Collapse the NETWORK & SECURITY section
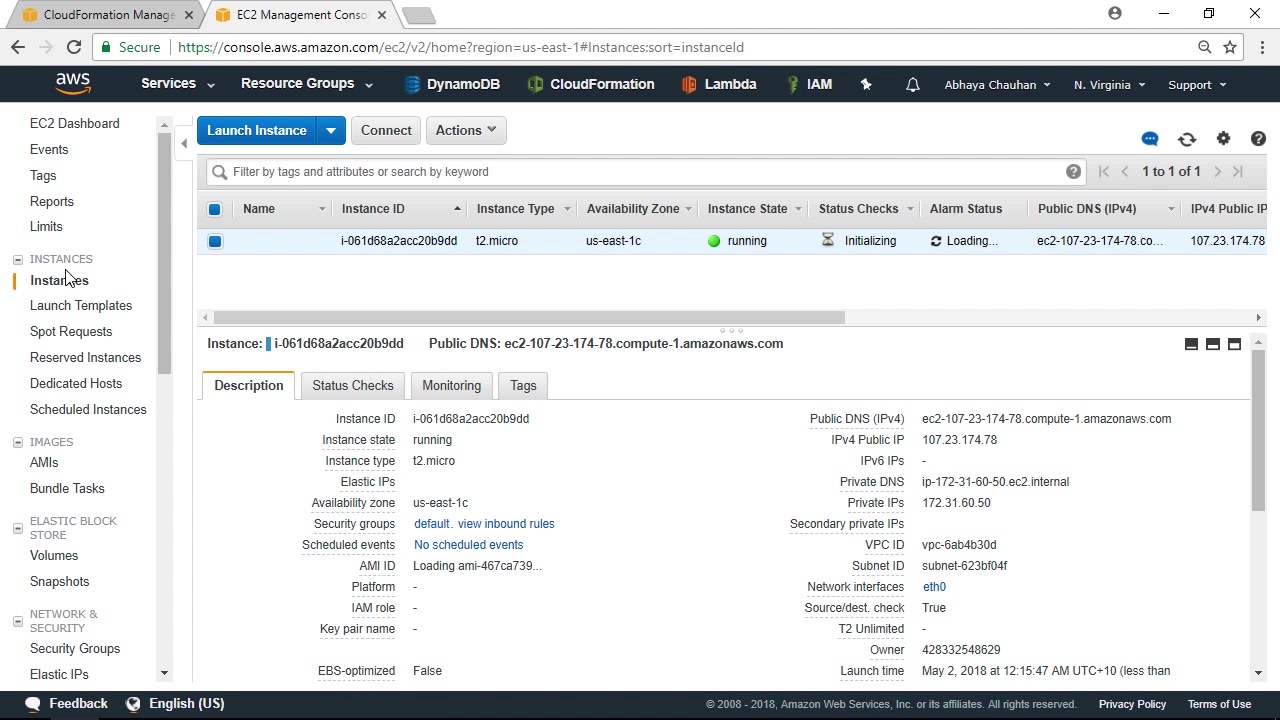The width and height of the screenshot is (1280, 720). [17, 621]
